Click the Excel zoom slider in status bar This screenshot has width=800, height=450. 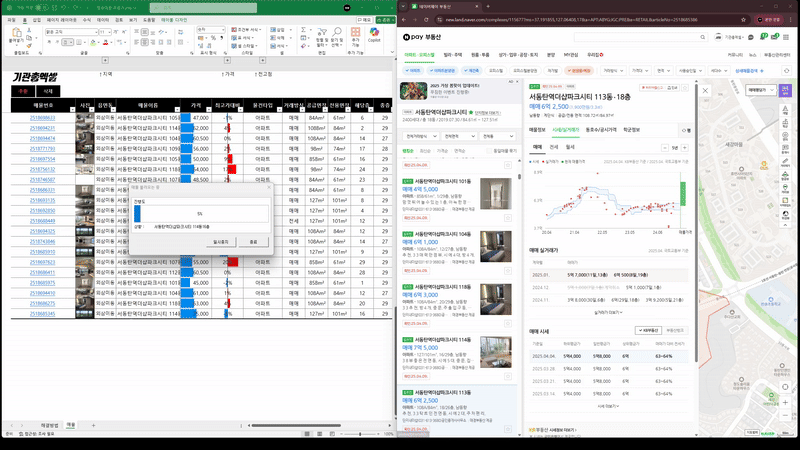[360, 434]
